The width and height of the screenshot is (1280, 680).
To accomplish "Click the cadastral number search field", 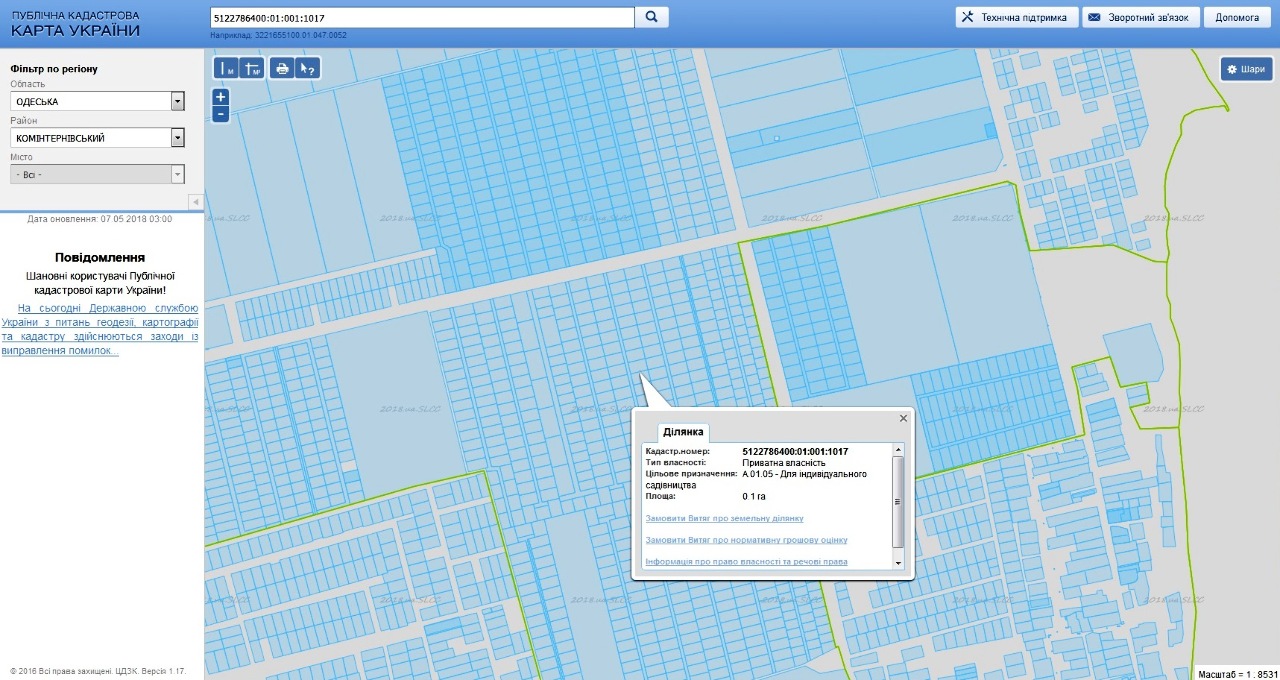I will (x=422, y=18).
